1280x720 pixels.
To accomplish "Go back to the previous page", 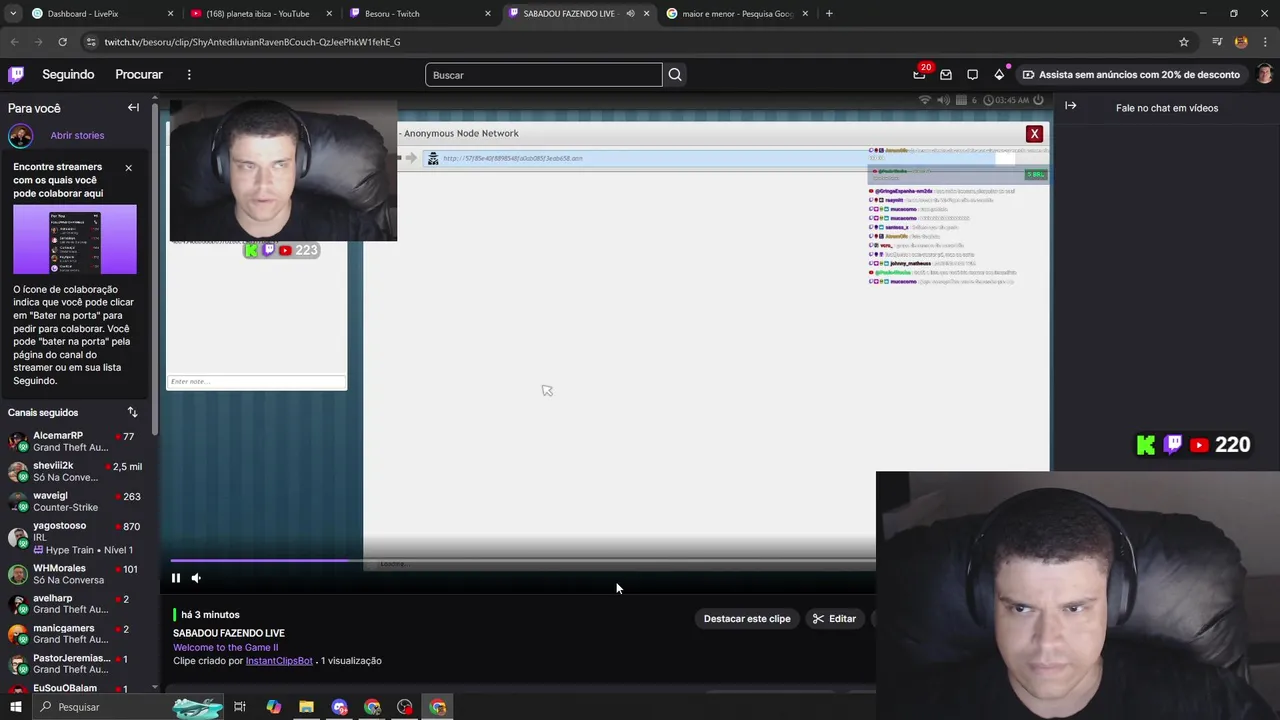I will pos(15,42).
